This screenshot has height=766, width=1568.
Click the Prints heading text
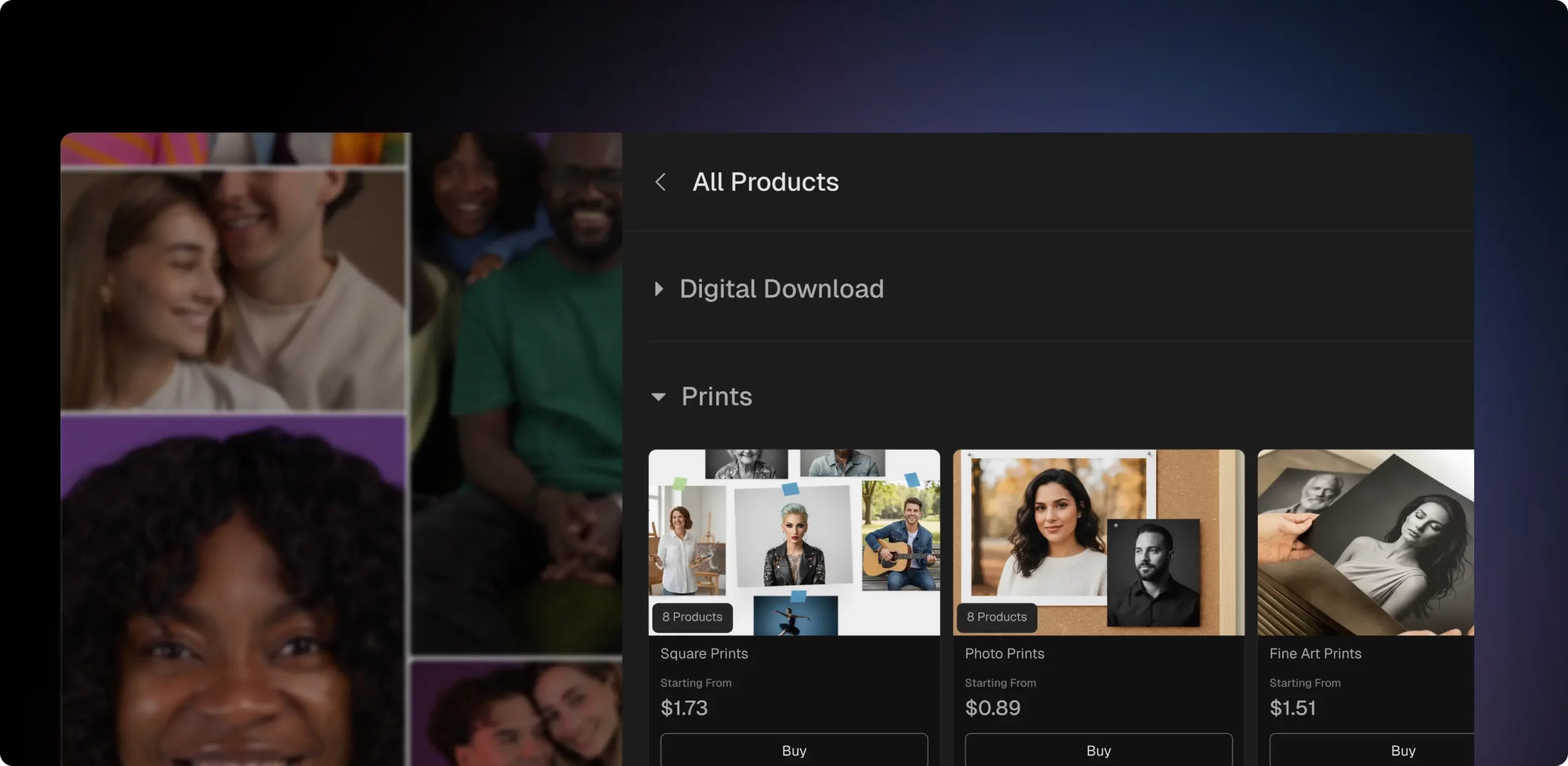pos(717,397)
